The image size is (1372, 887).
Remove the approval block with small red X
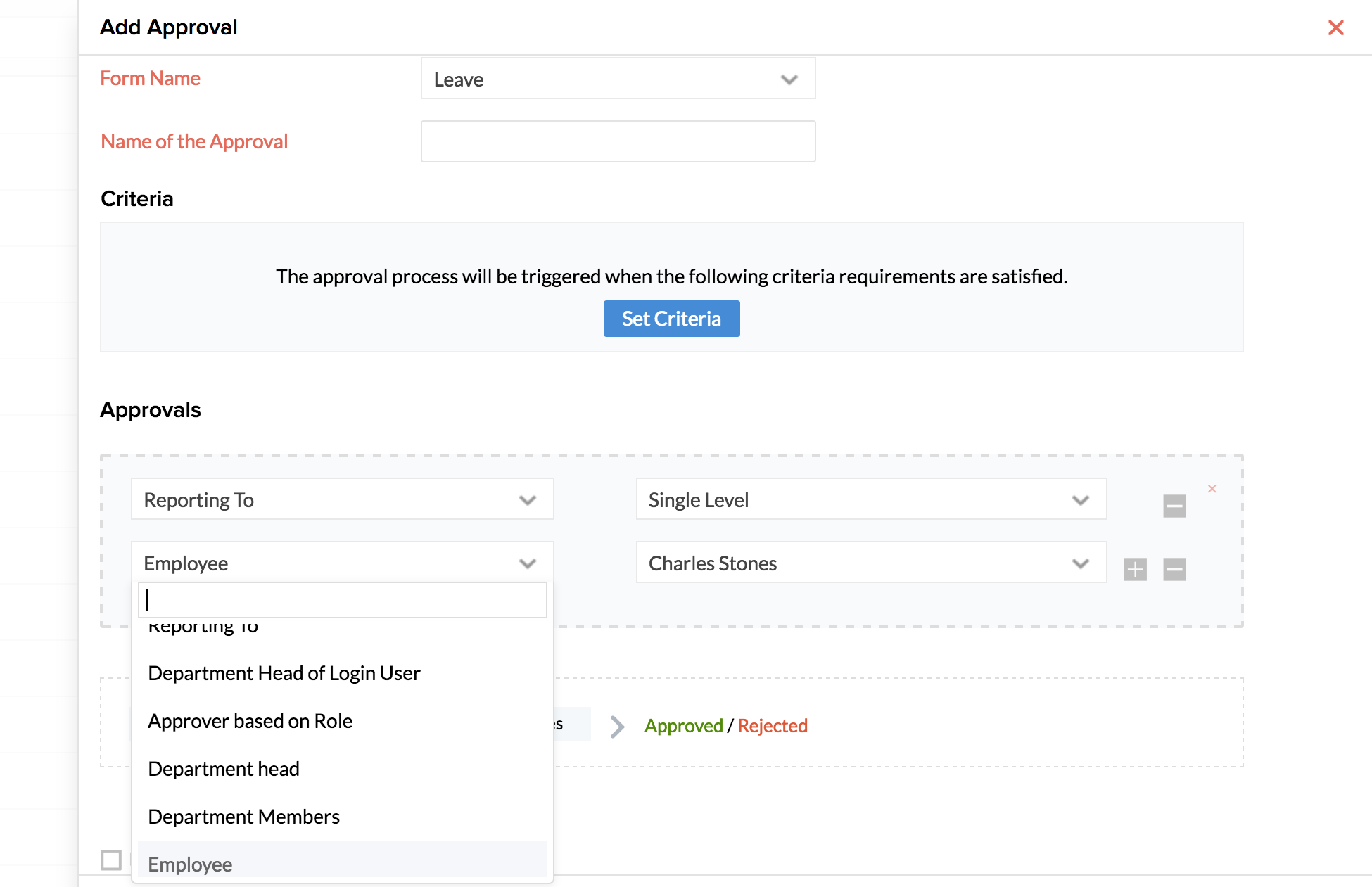(1212, 489)
